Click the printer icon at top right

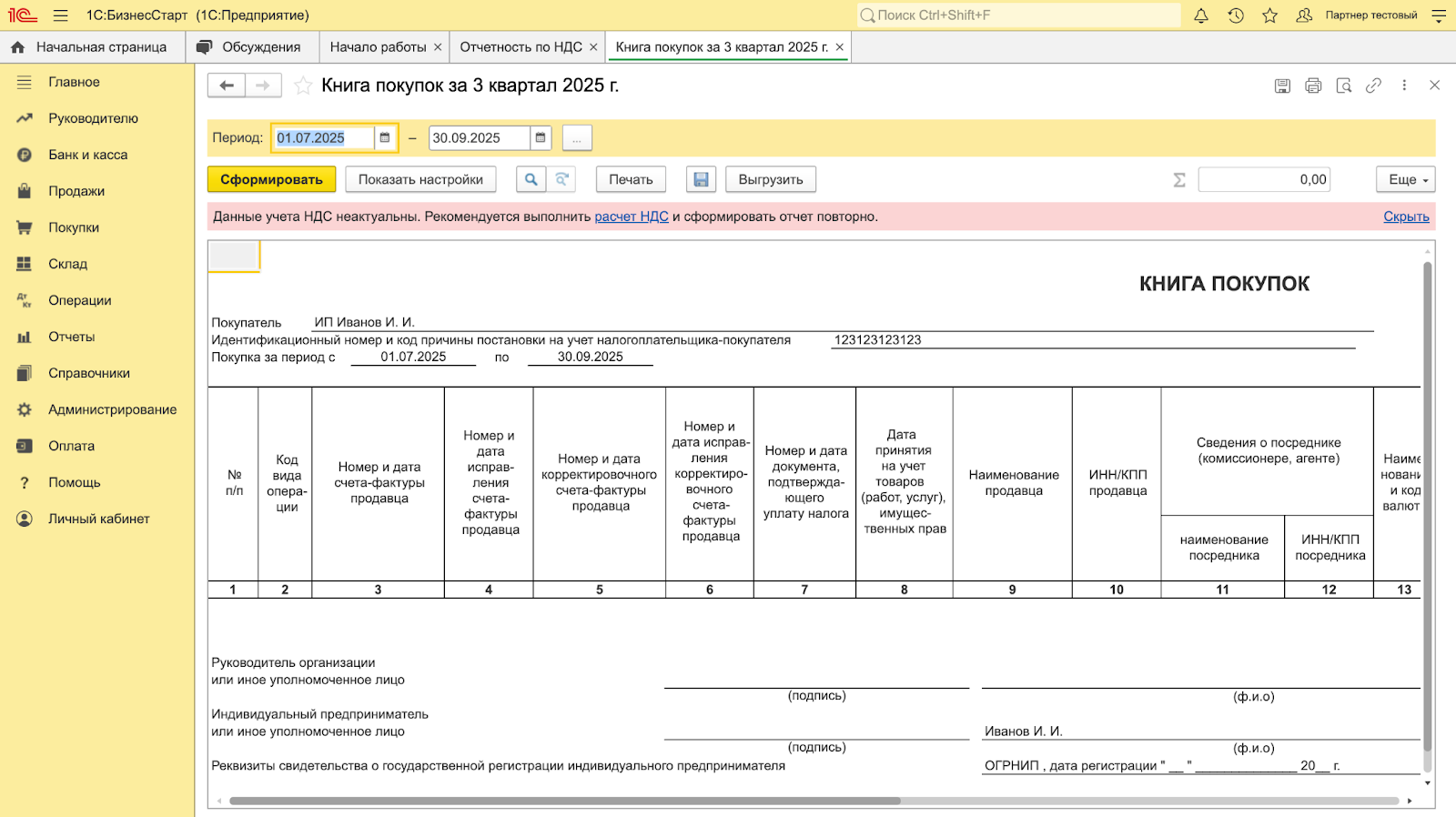1313,86
